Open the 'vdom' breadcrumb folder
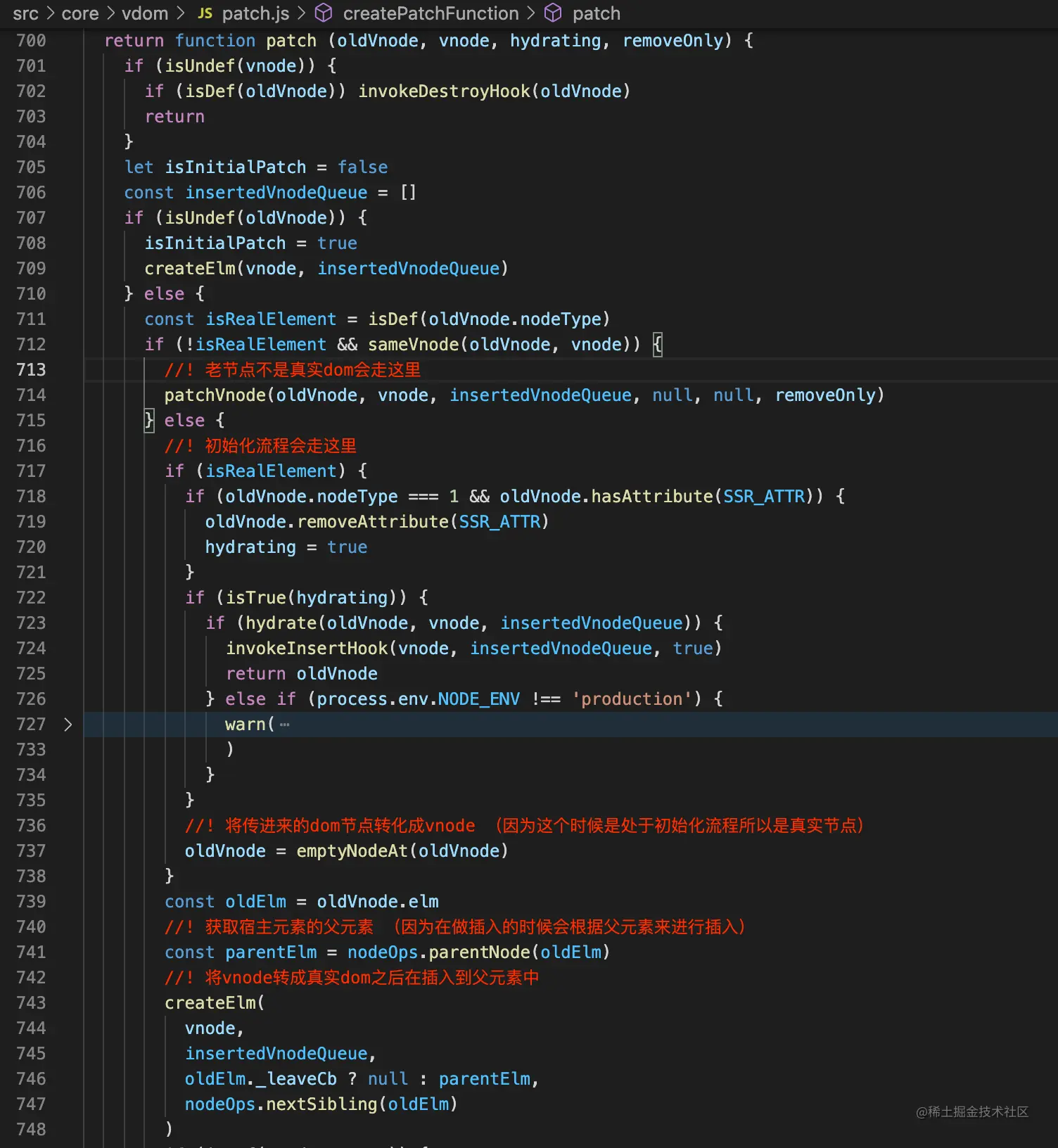The height and width of the screenshot is (1148, 1058). pyautogui.click(x=145, y=13)
